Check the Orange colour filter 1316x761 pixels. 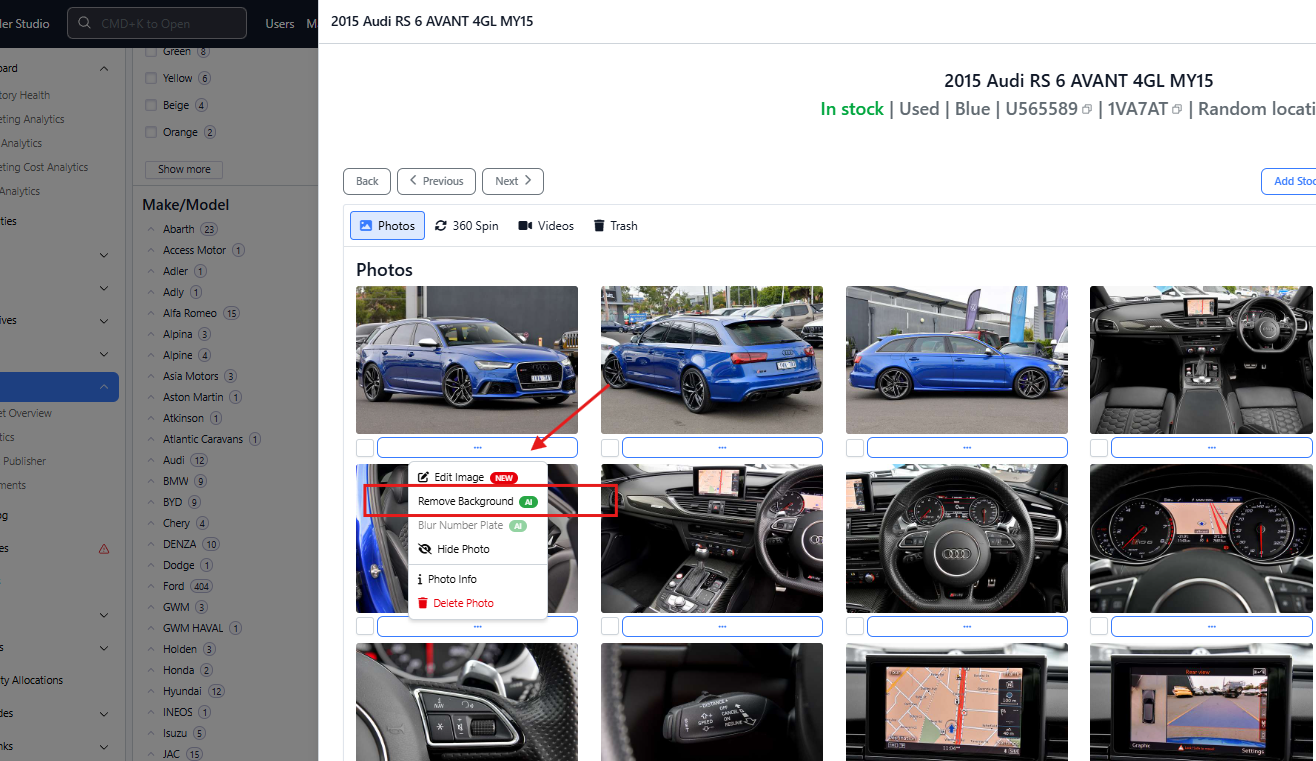pyautogui.click(x=151, y=132)
